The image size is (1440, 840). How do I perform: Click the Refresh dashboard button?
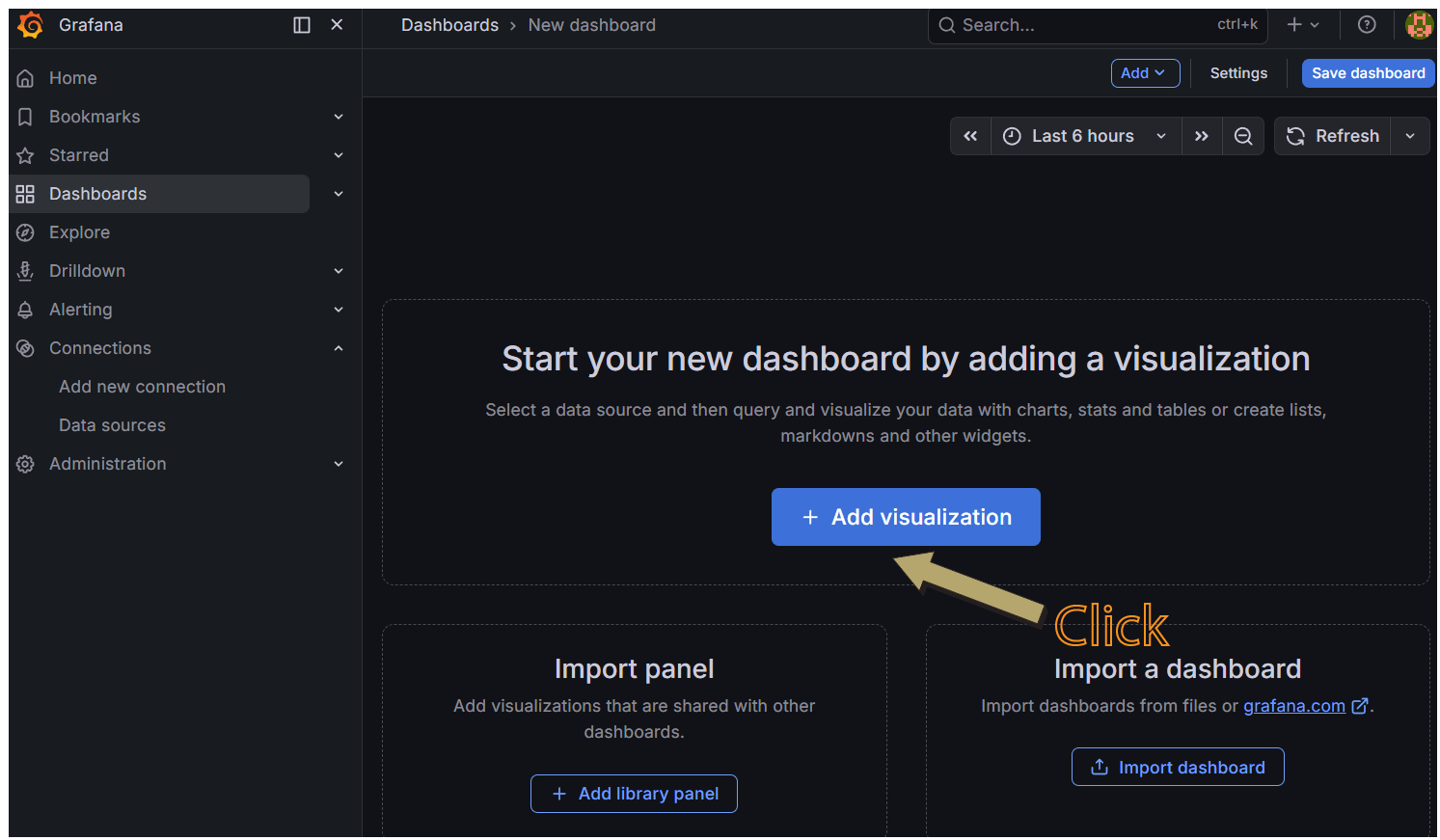coord(1333,136)
